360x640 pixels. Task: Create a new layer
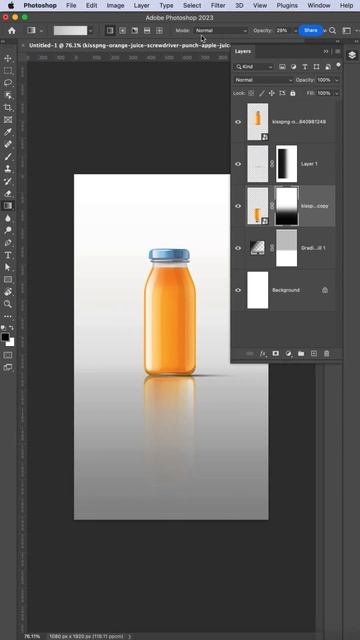pos(313,353)
